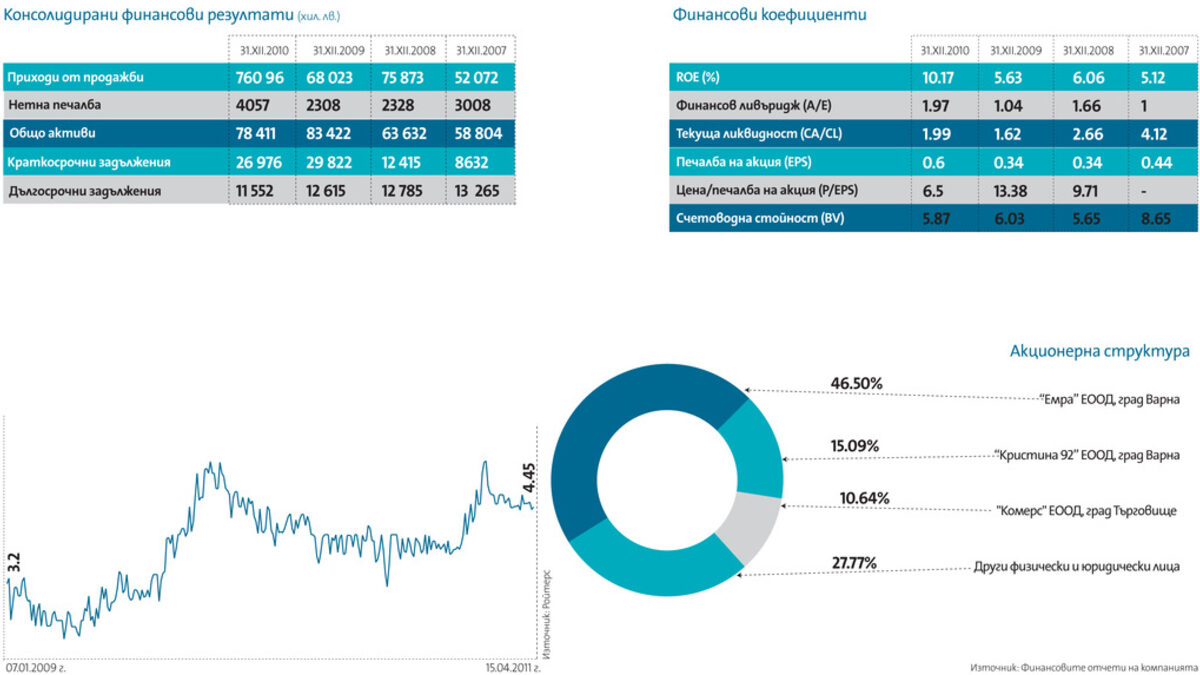Select the net profit value 2328
The height and width of the screenshot is (675, 1200).
tap(398, 104)
